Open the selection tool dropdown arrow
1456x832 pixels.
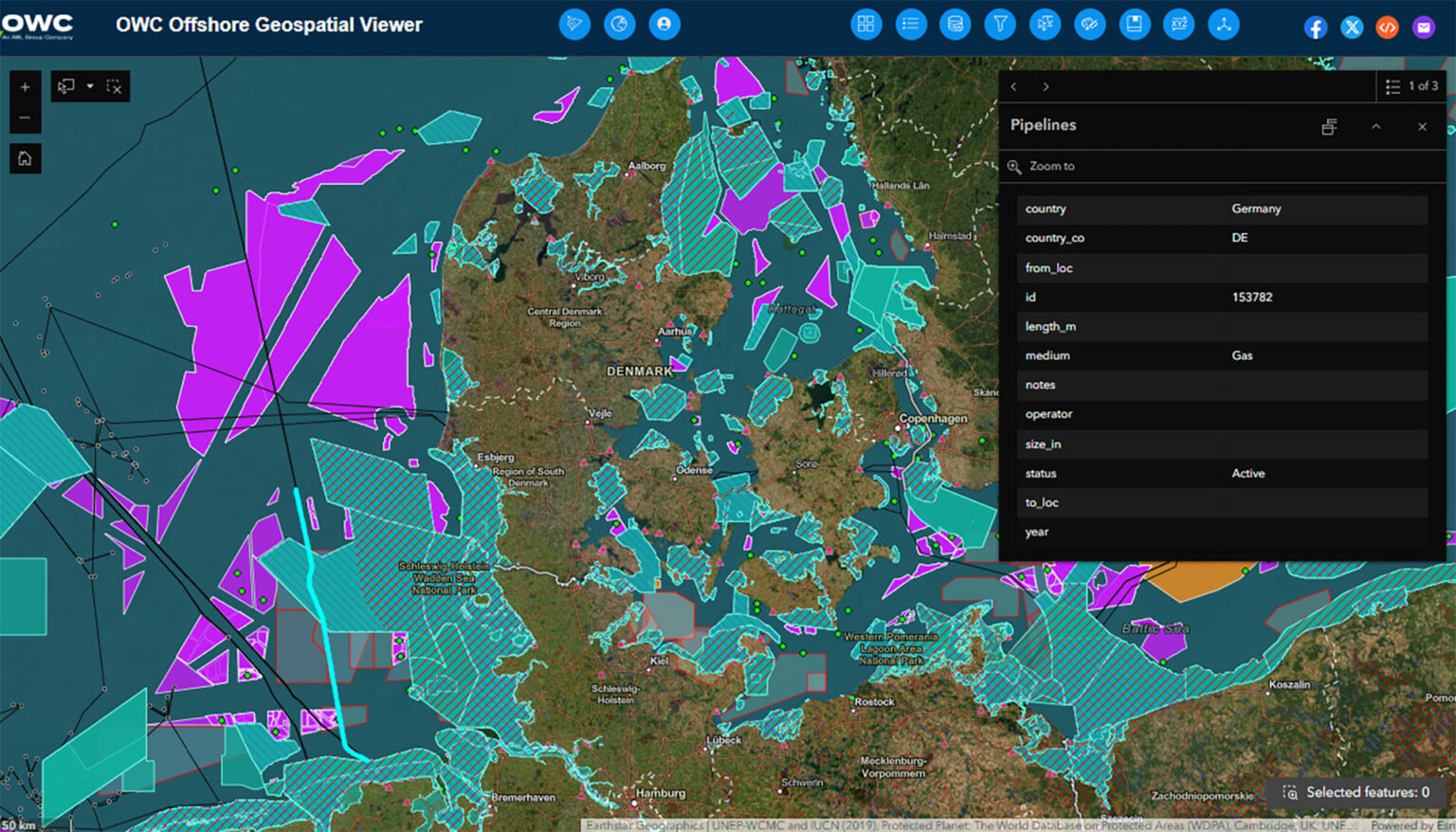[90, 86]
